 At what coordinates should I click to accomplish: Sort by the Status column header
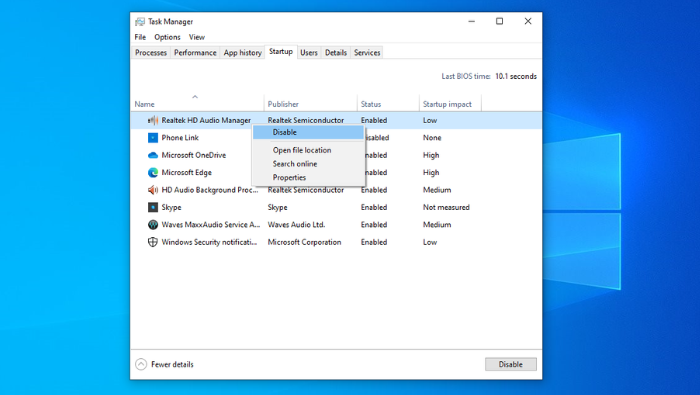[x=371, y=104]
